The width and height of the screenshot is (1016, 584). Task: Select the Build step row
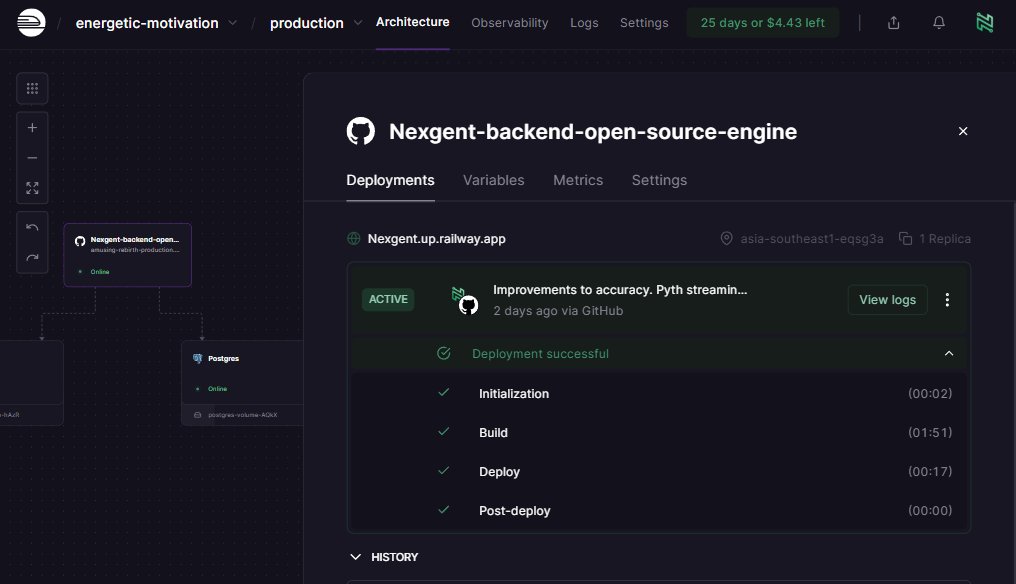point(659,432)
